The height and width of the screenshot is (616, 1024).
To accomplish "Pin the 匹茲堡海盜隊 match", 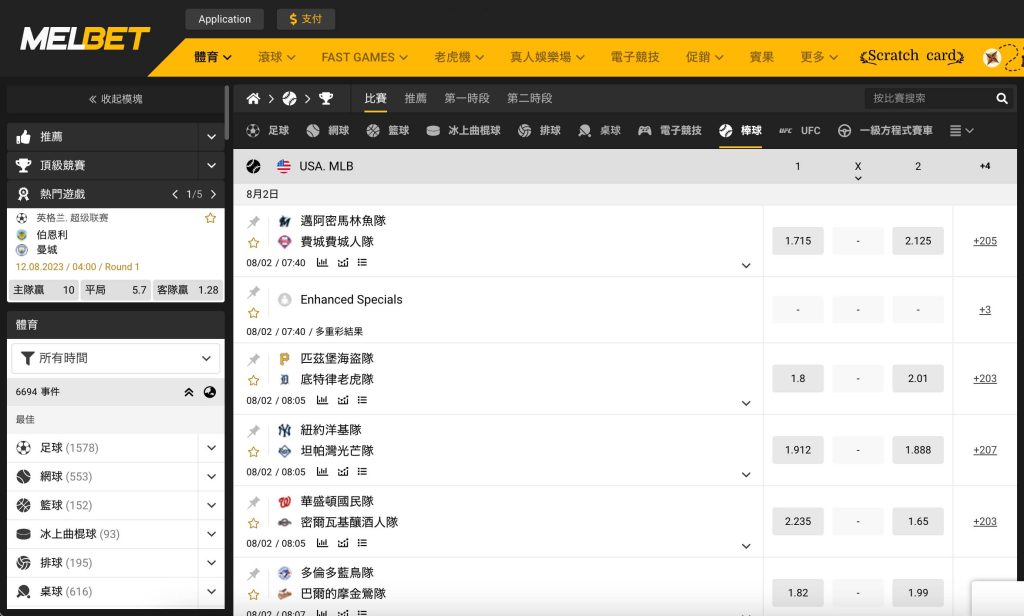I will tap(253, 359).
